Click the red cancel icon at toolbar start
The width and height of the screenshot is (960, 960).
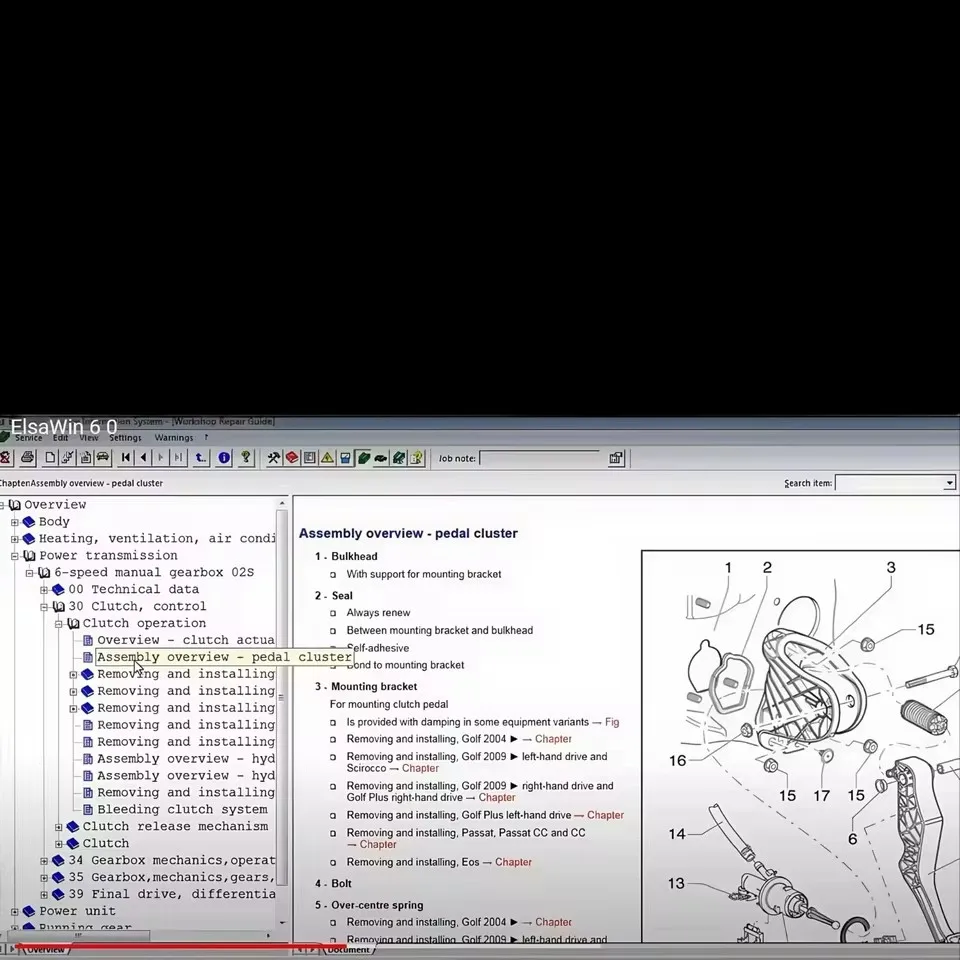(x=6, y=457)
